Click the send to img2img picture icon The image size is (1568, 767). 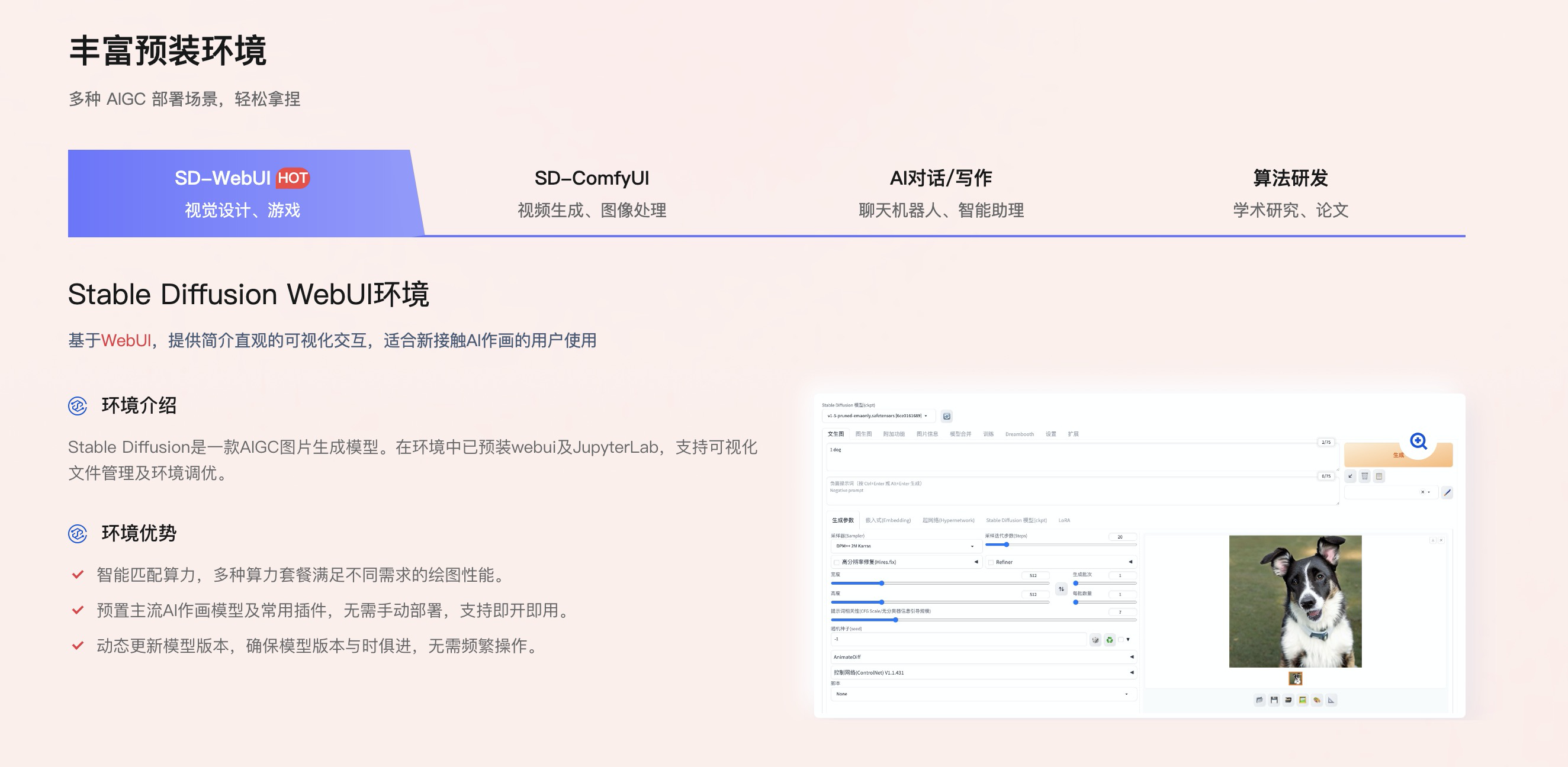(1303, 700)
